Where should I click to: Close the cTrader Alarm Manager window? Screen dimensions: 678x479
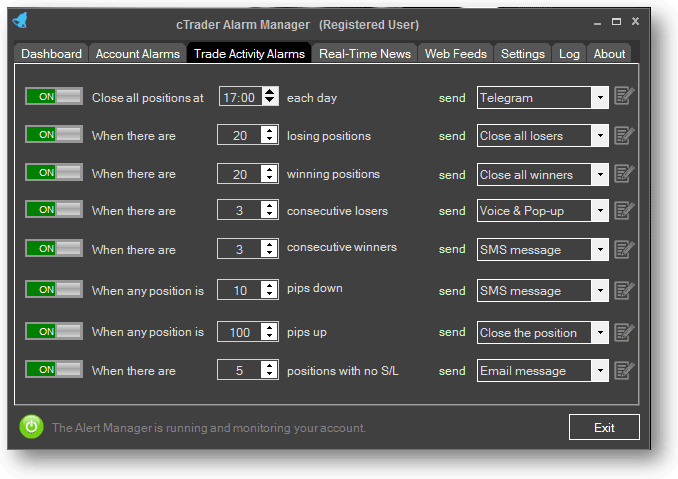point(635,21)
